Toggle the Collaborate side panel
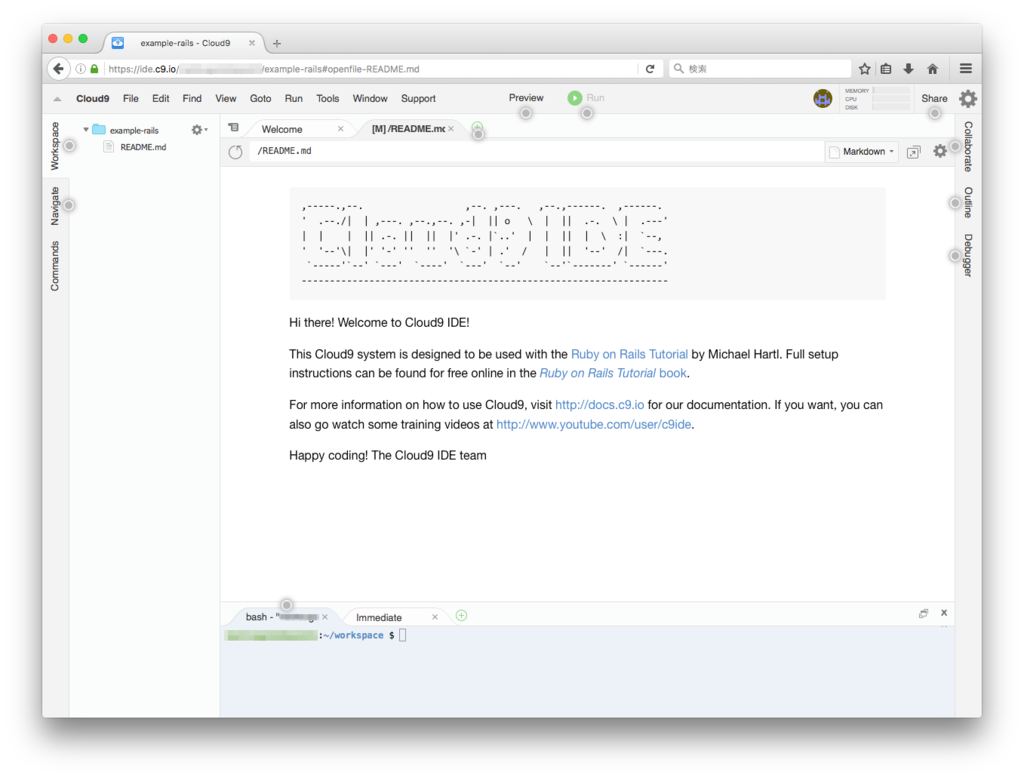The width and height of the screenshot is (1024, 778). pos(968,146)
